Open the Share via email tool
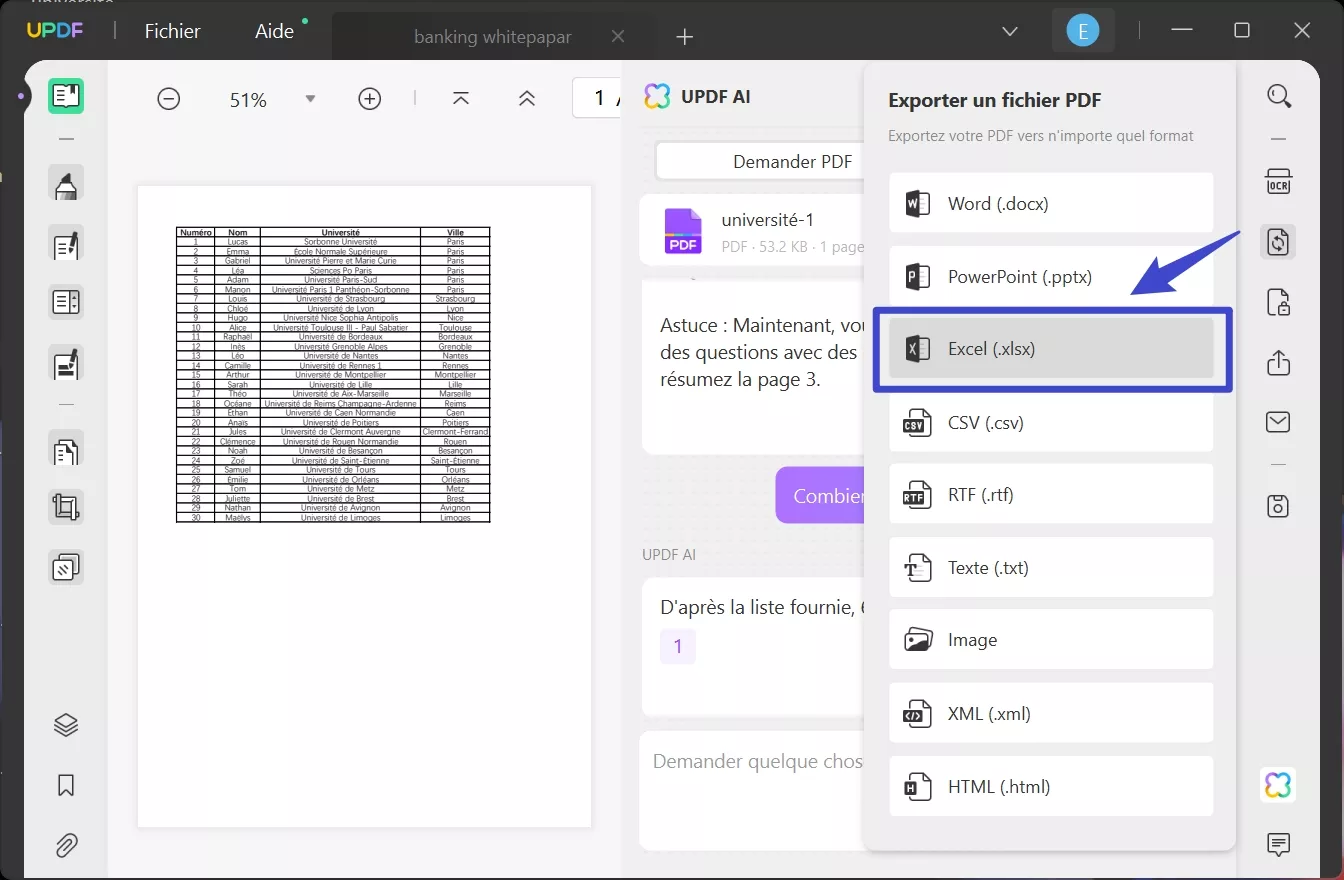1344x880 pixels. (x=1279, y=422)
